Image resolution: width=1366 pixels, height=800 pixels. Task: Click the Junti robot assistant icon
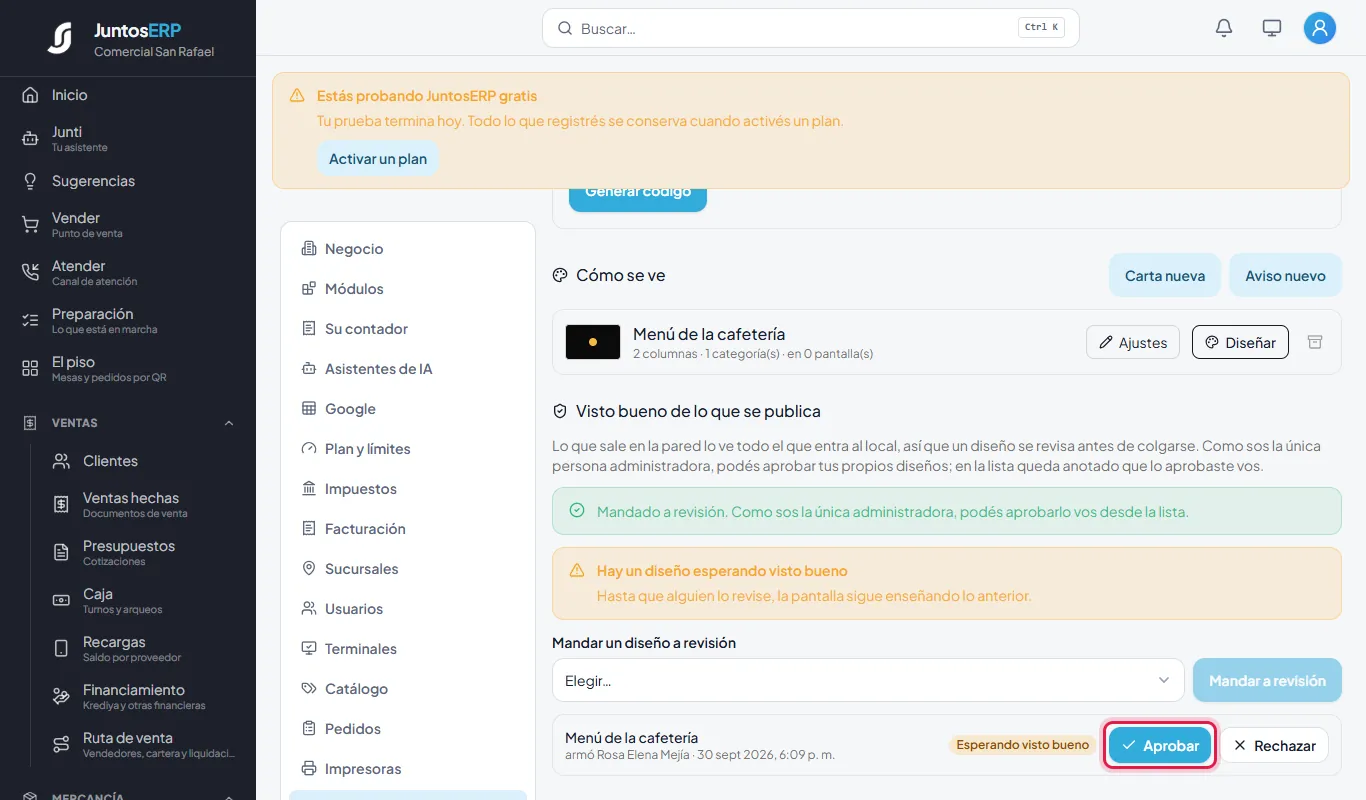pyautogui.click(x=30, y=139)
